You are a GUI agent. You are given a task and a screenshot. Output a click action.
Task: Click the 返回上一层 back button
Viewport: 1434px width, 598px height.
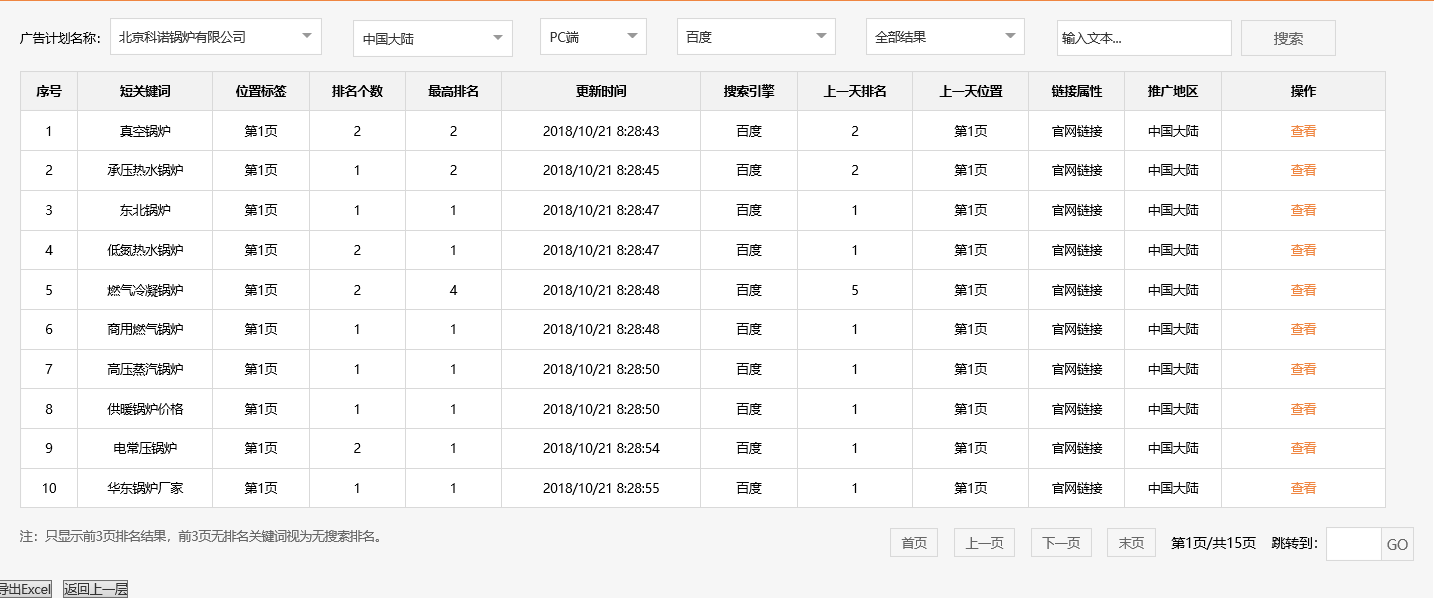(93, 588)
